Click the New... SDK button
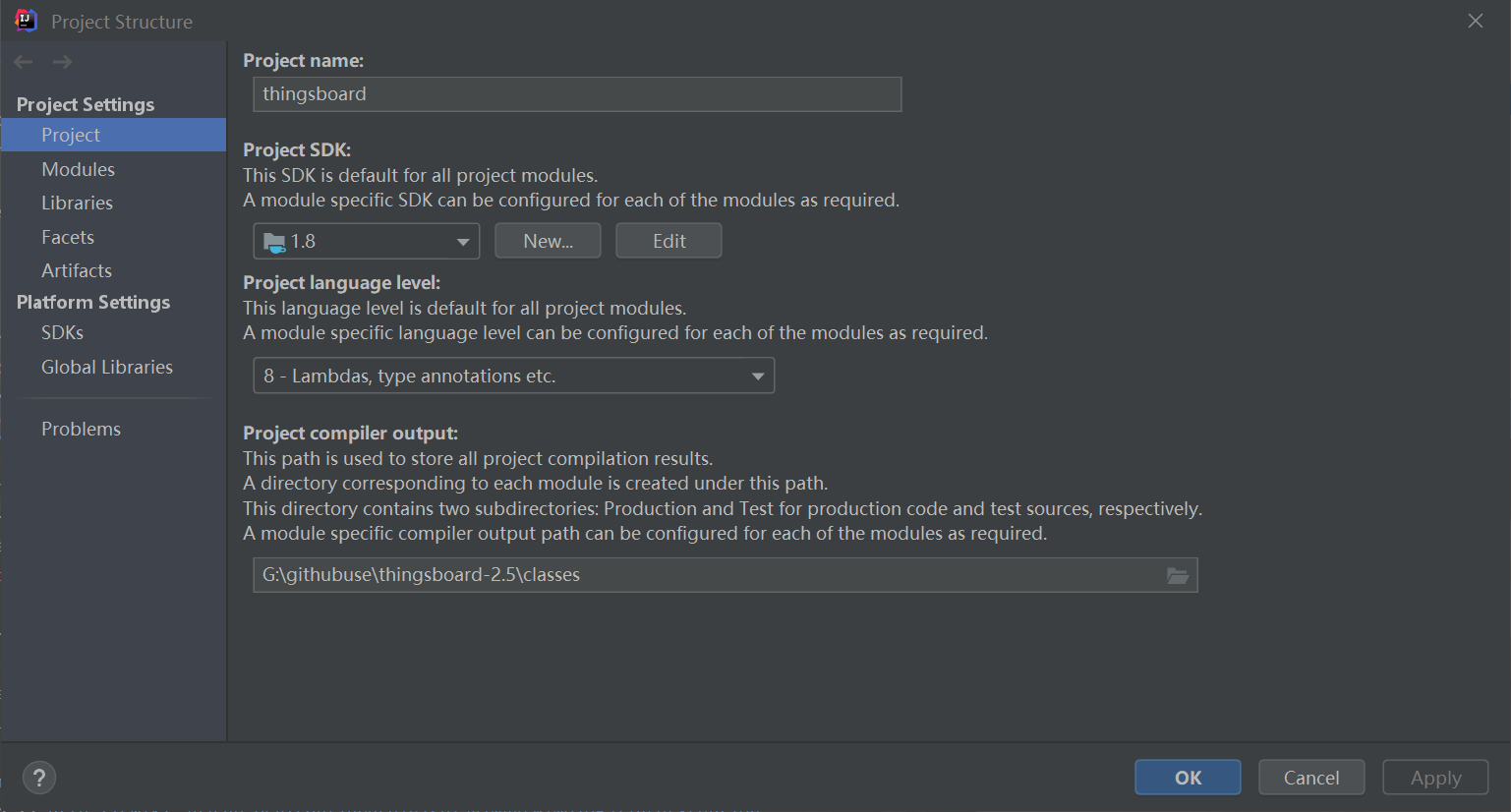Screen dimensions: 1511x812 (x=548, y=241)
